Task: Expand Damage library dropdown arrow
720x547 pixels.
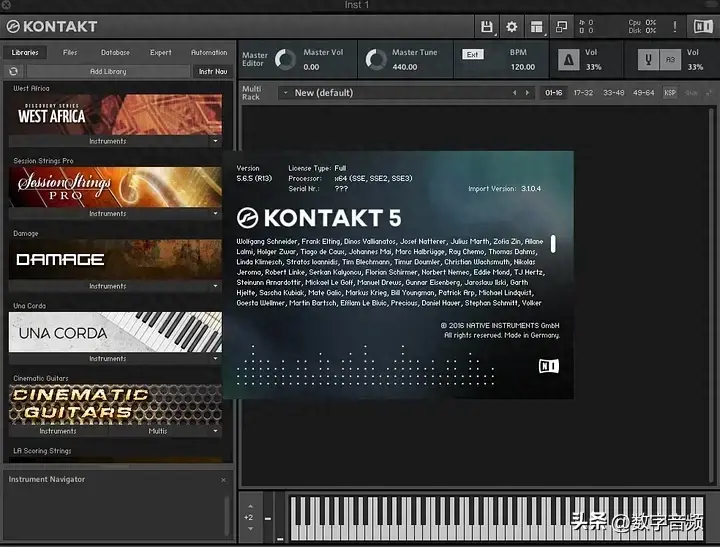Action: point(215,286)
